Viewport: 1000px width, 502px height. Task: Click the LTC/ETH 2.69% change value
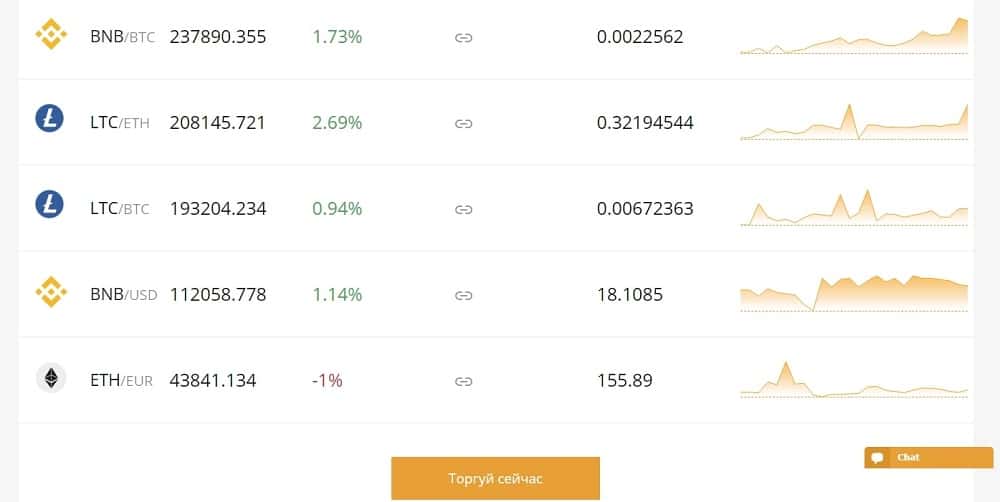(x=337, y=123)
